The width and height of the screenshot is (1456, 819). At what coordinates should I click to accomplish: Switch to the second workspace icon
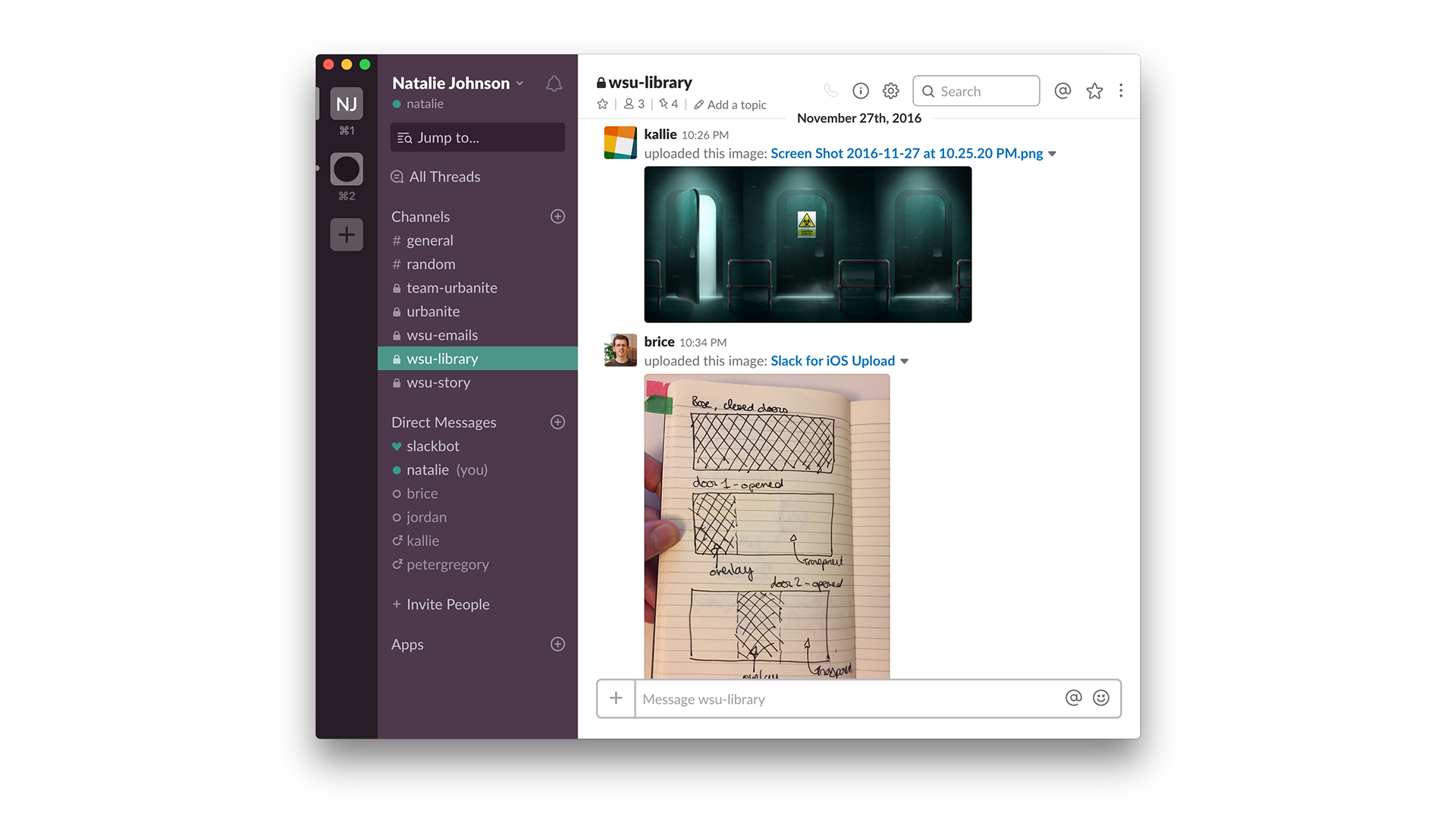(x=347, y=169)
